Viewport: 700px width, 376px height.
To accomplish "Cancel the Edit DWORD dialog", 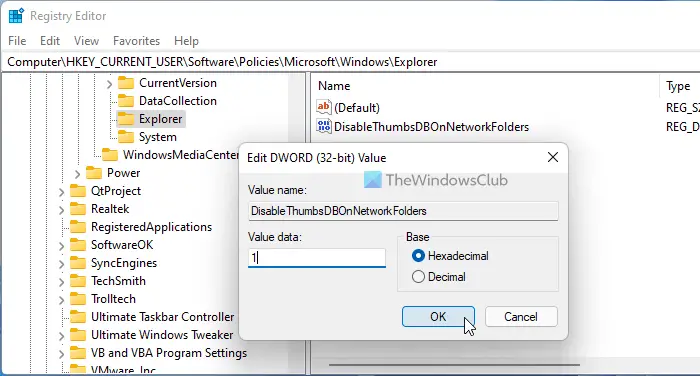I will coord(521,317).
